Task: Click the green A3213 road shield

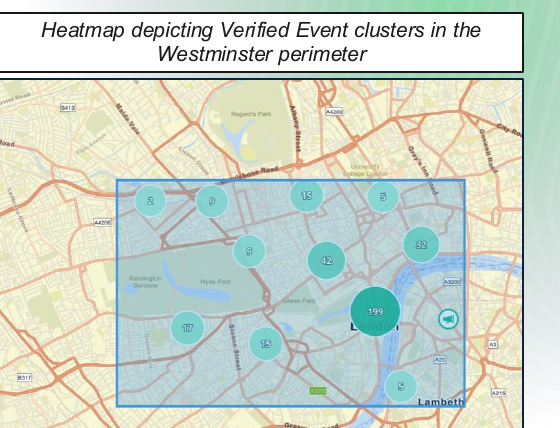Action: pyautogui.click(x=318, y=391)
